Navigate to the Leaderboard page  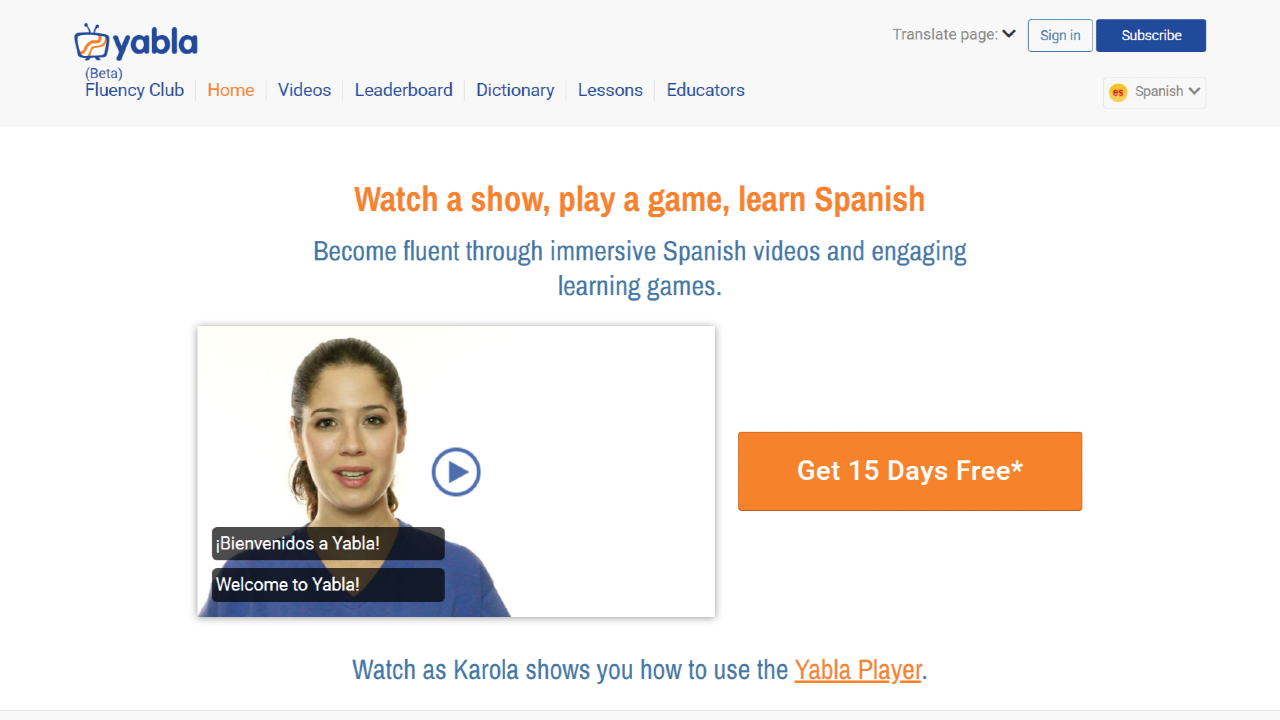403,90
